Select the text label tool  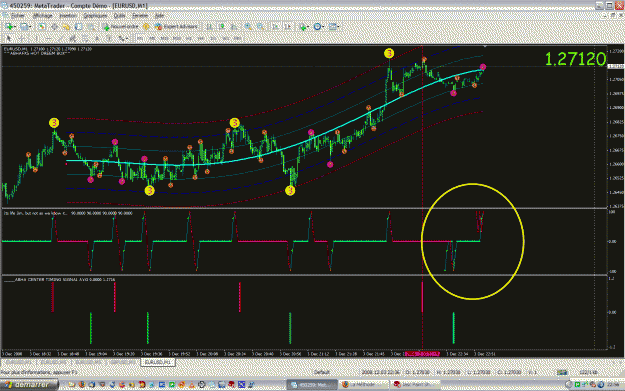(109, 39)
